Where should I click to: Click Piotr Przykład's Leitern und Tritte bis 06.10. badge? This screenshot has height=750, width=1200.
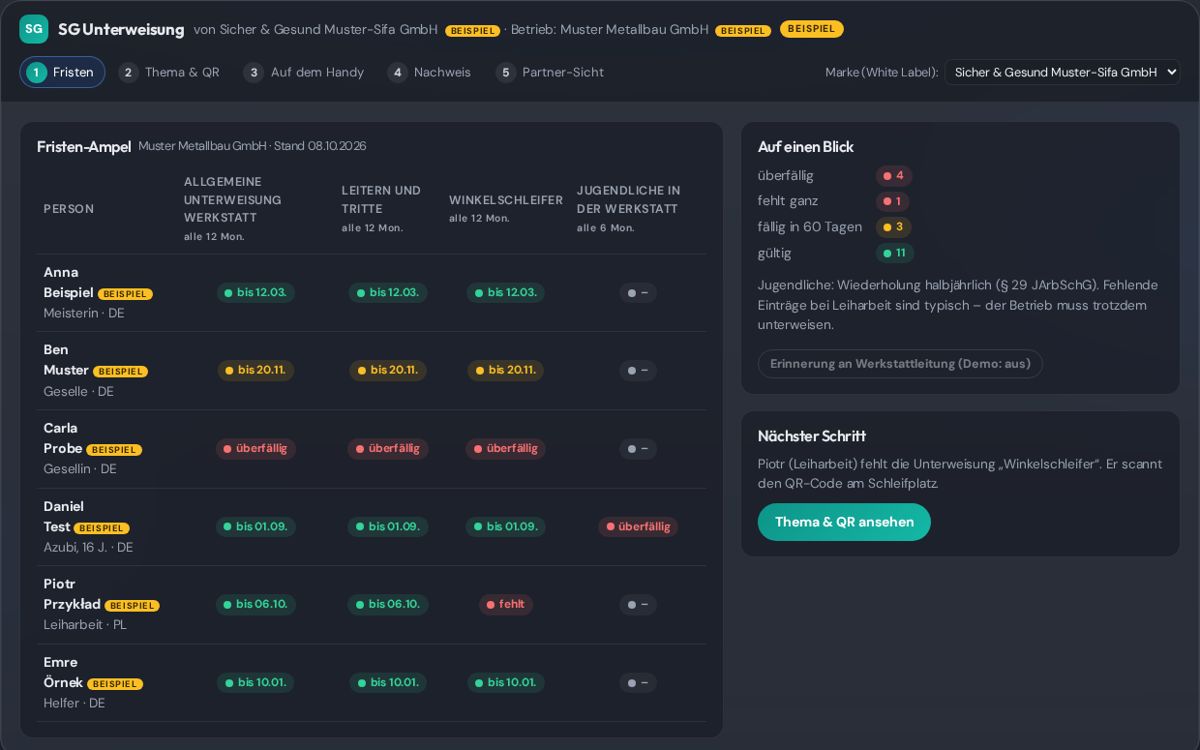(388, 604)
